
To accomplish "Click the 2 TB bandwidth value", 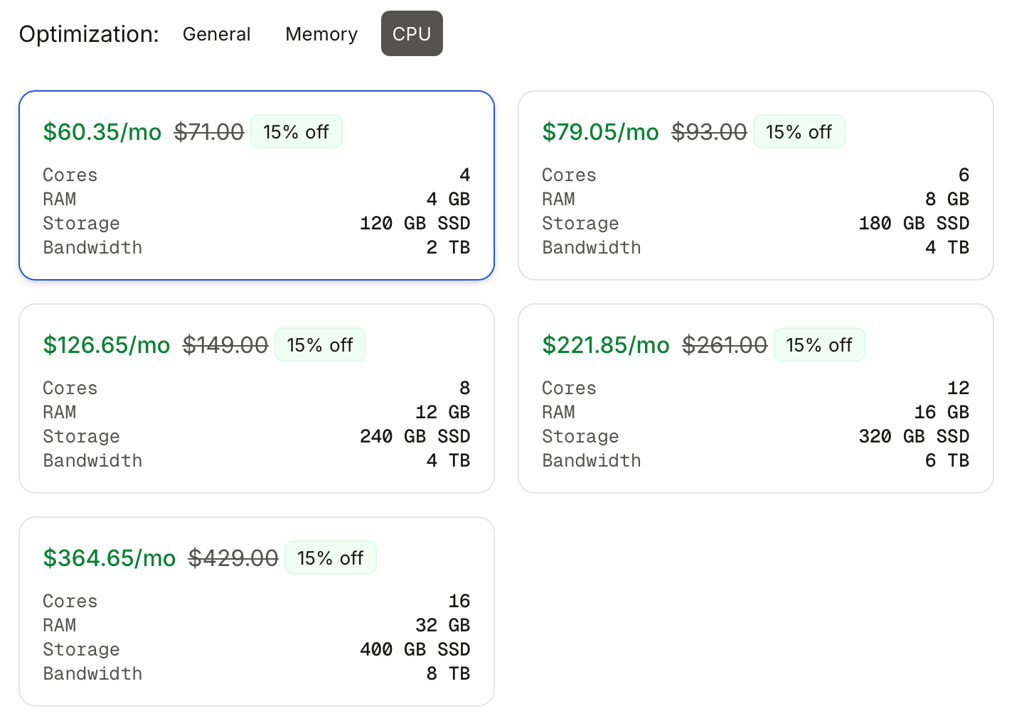I will (448, 248).
